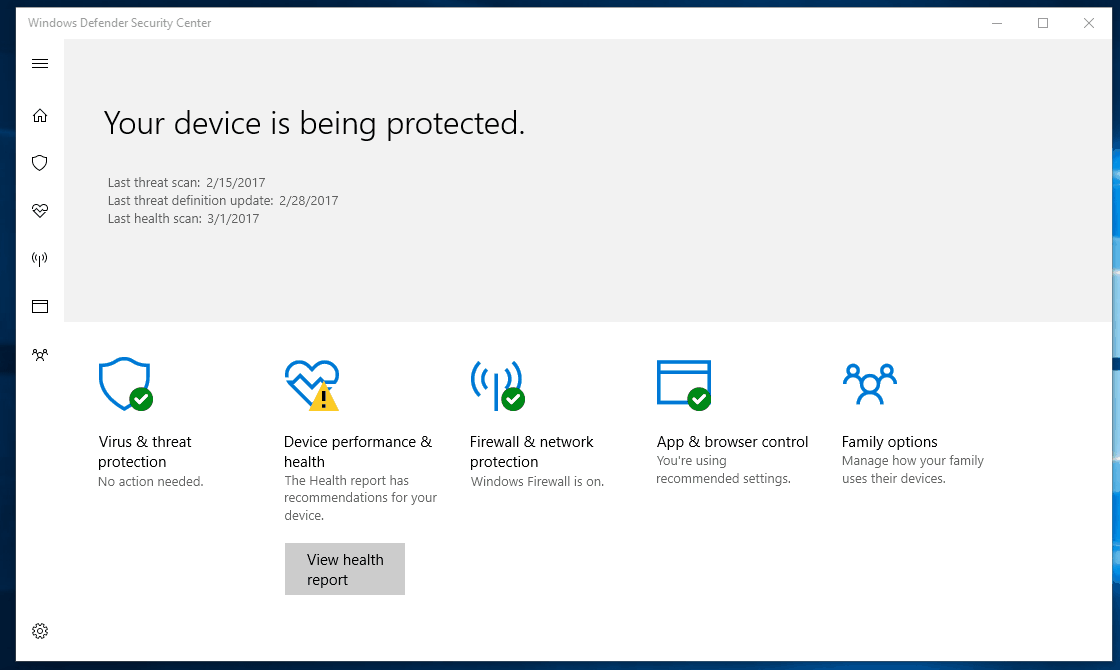
Task: Click the 'Last threat scan: 2/15/2017' line
Action: tap(186, 182)
